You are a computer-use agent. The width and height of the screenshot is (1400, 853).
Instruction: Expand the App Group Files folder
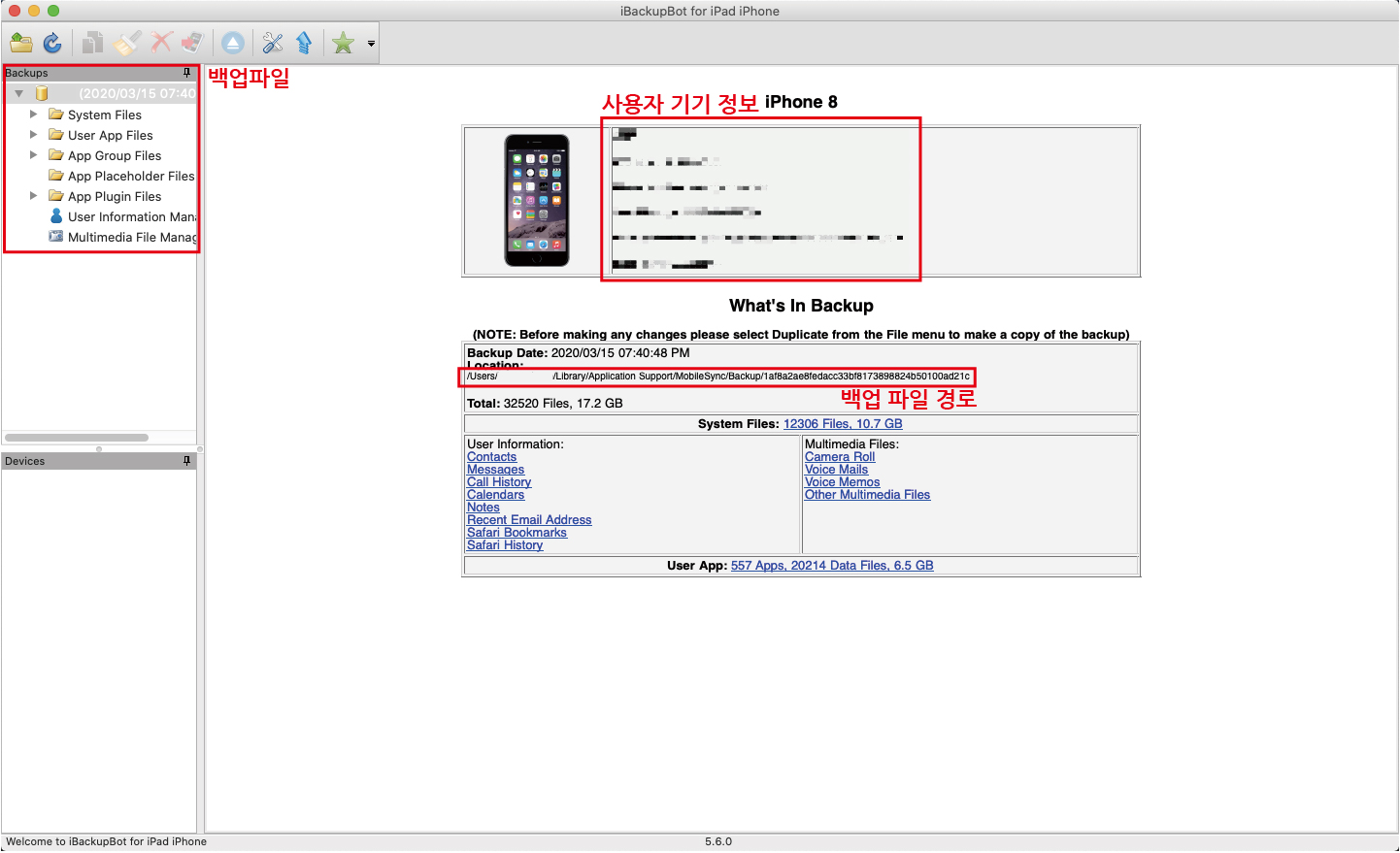[x=34, y=155]
